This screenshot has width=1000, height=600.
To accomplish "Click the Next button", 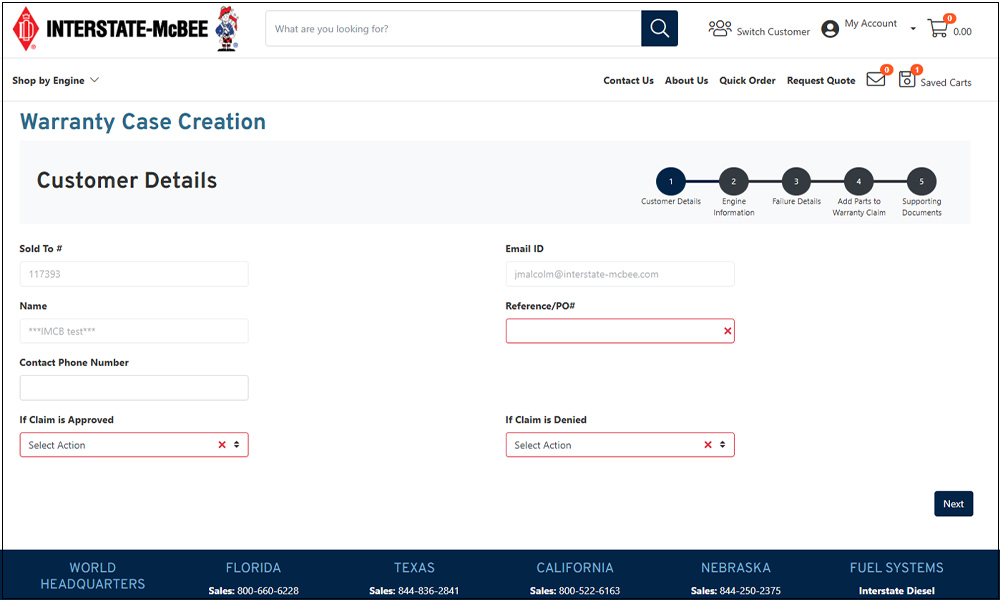I will (x=953, y=504).
